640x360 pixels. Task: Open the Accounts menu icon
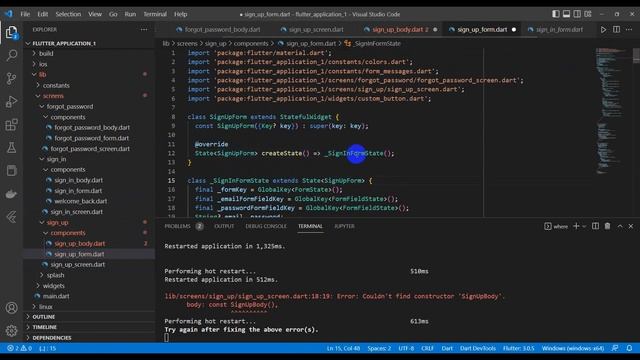(11, 307)
